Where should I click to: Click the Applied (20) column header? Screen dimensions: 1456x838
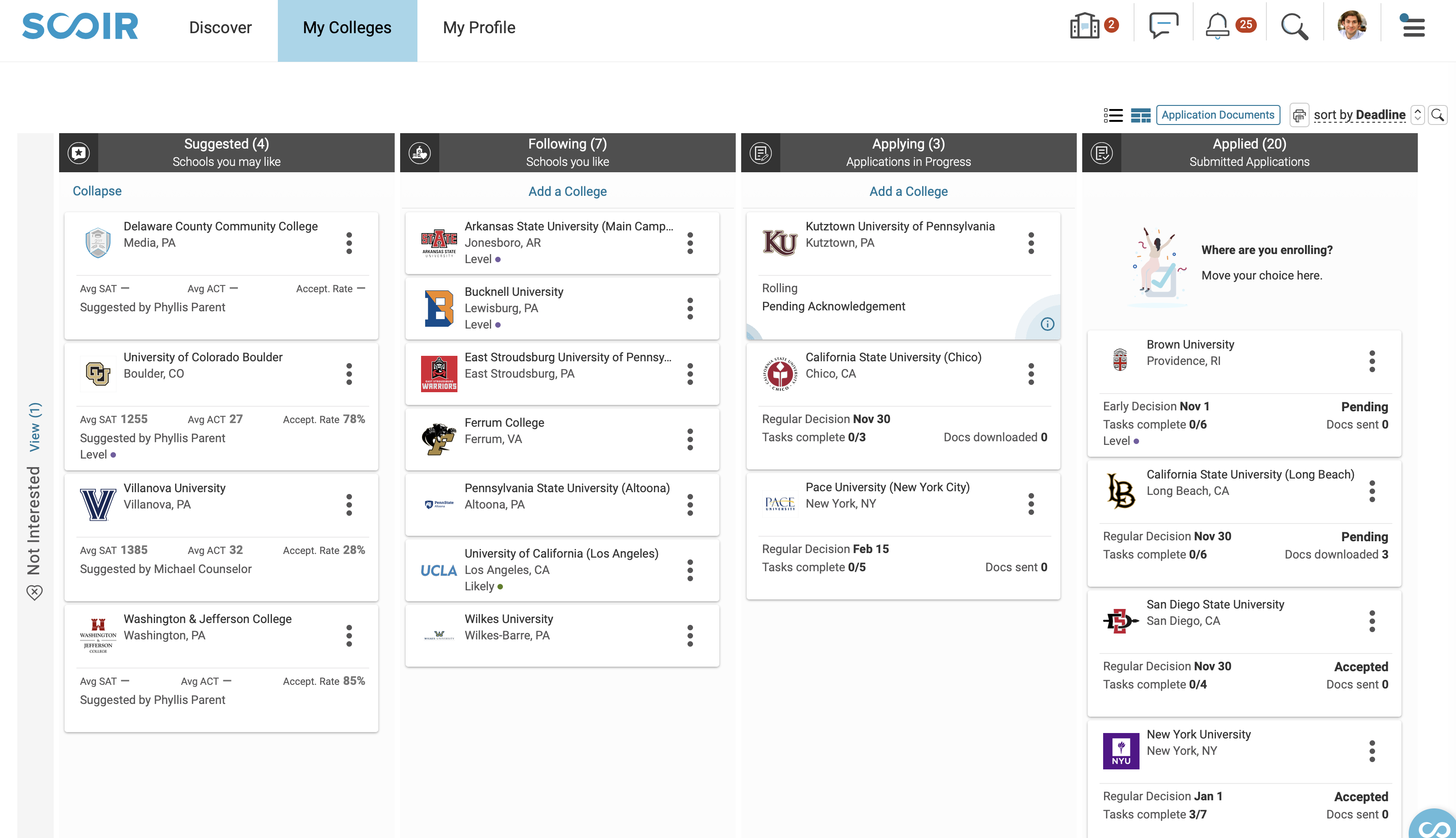(x=1249, y=153)
